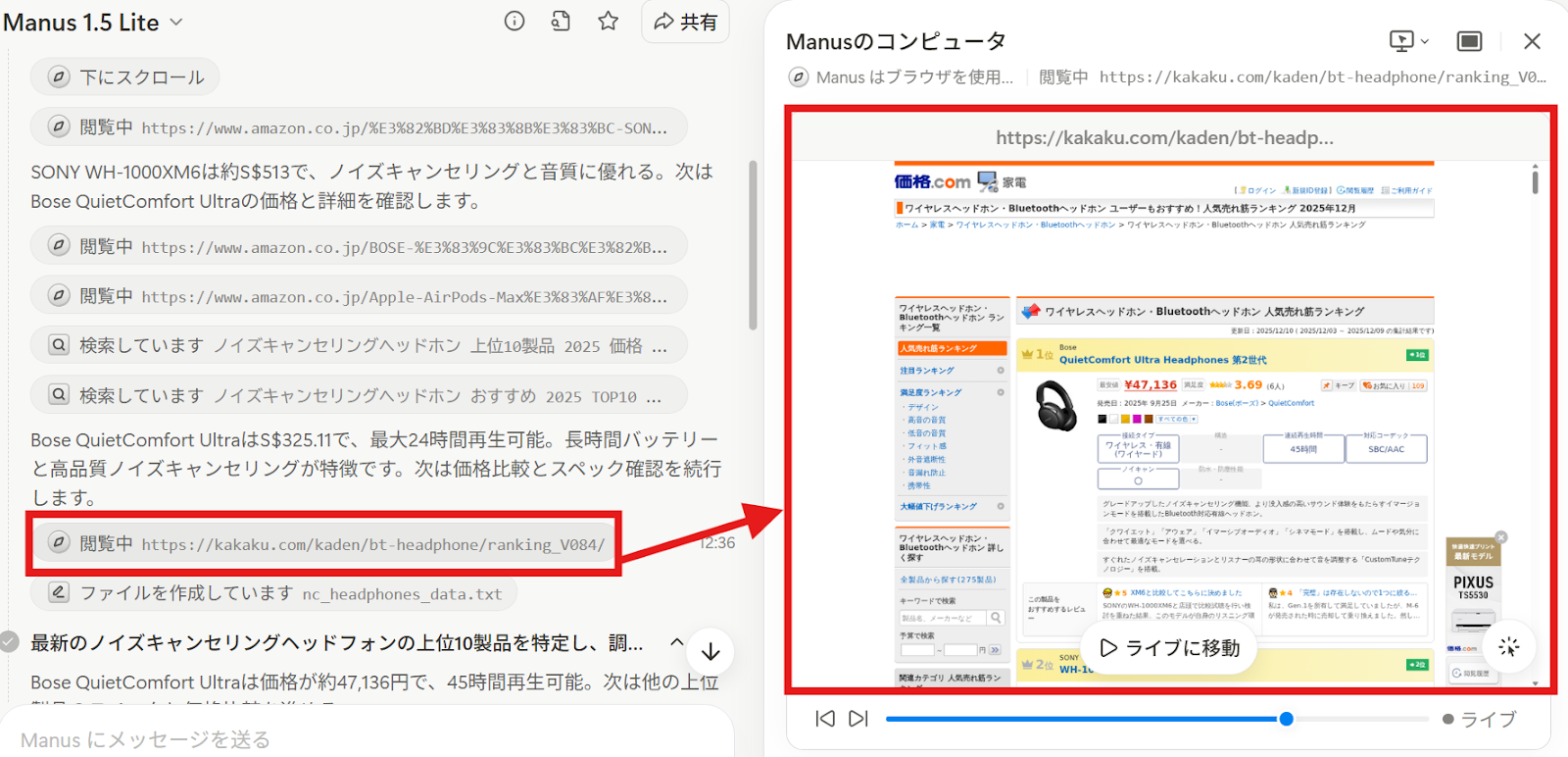Click the keyword search magnifier icon
1568x757 pixels.
pyautogui.click(x=997, y=618)
